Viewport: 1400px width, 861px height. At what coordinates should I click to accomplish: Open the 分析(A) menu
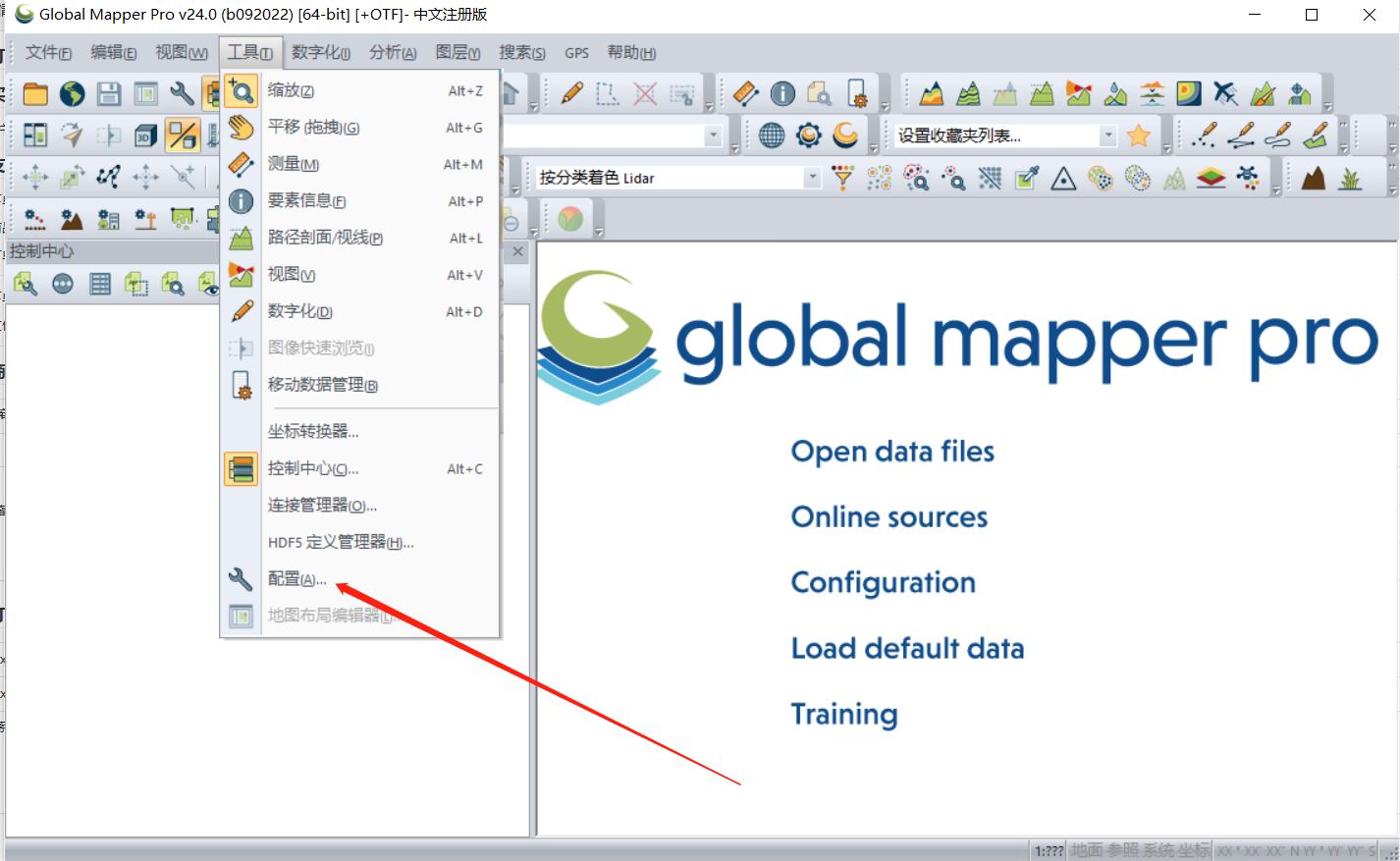coord(393,52)
